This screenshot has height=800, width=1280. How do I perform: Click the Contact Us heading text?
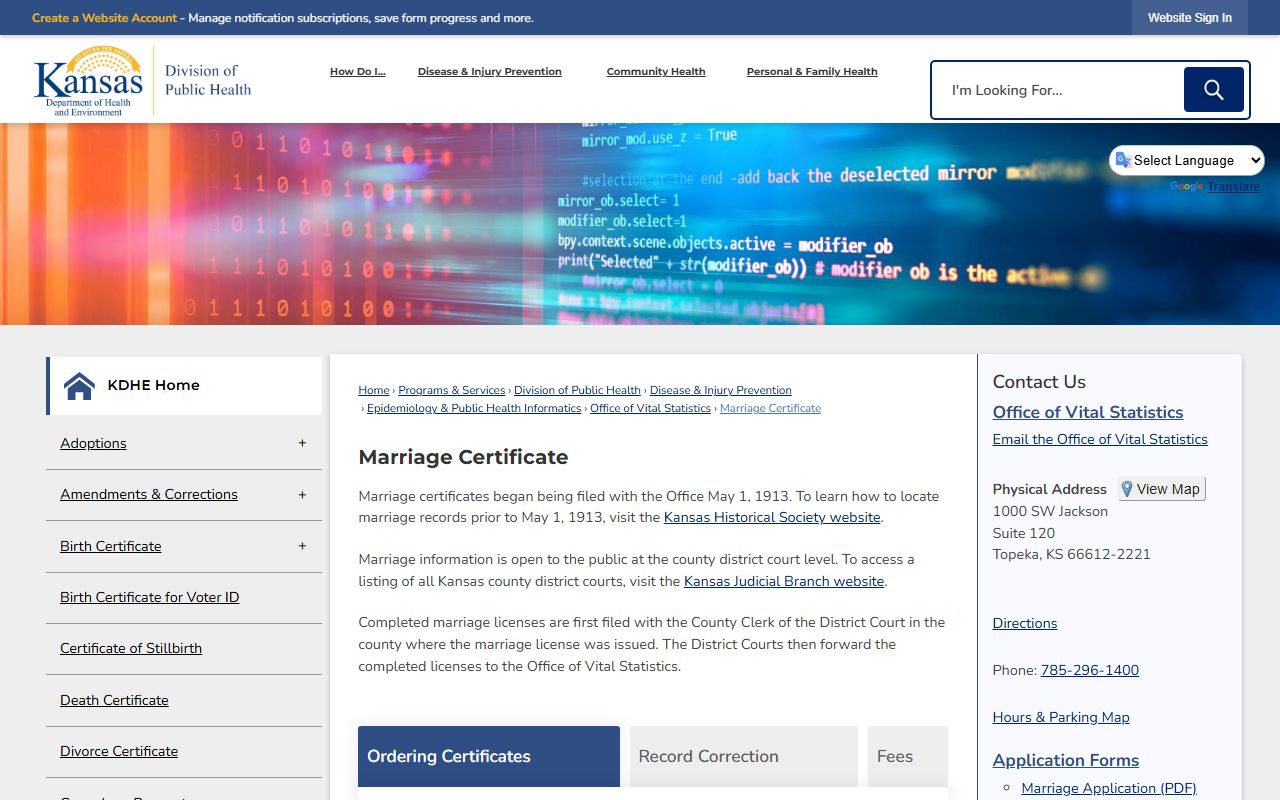(1039, 382)
